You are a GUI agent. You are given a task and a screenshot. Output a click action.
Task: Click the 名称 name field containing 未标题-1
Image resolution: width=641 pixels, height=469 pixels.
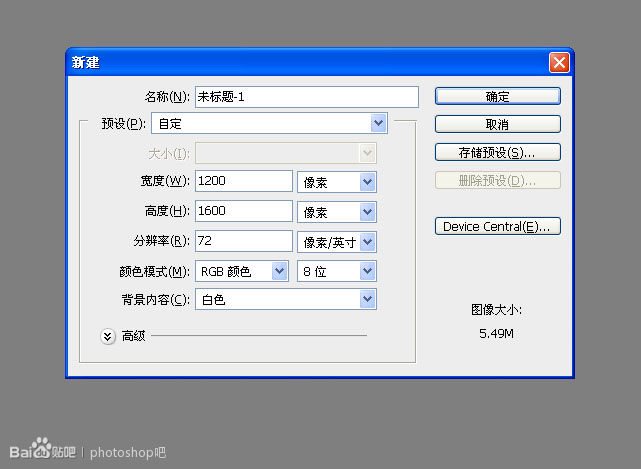coord(307,97)
